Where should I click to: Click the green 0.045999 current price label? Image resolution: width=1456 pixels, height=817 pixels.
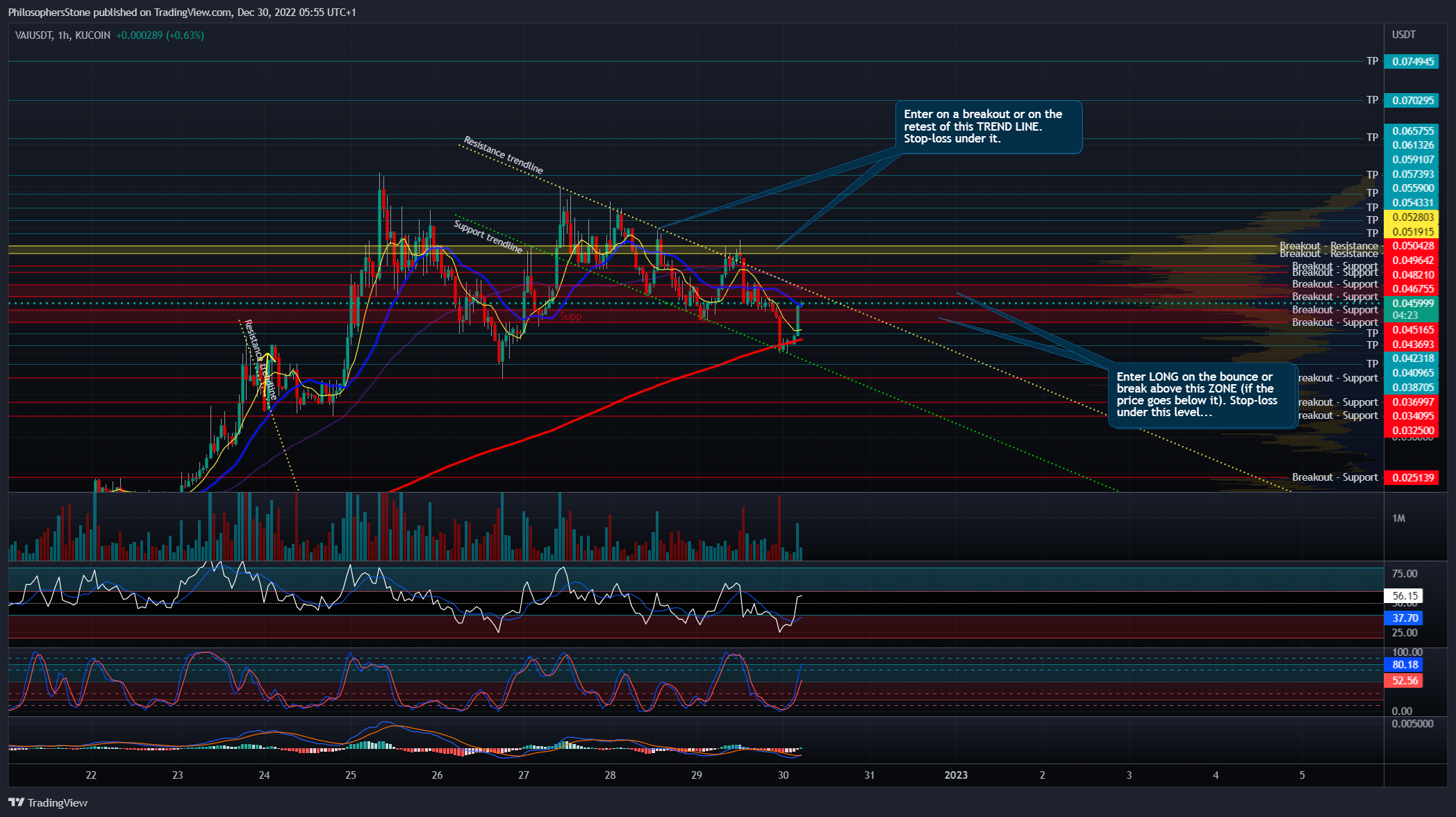(1411, 304)
